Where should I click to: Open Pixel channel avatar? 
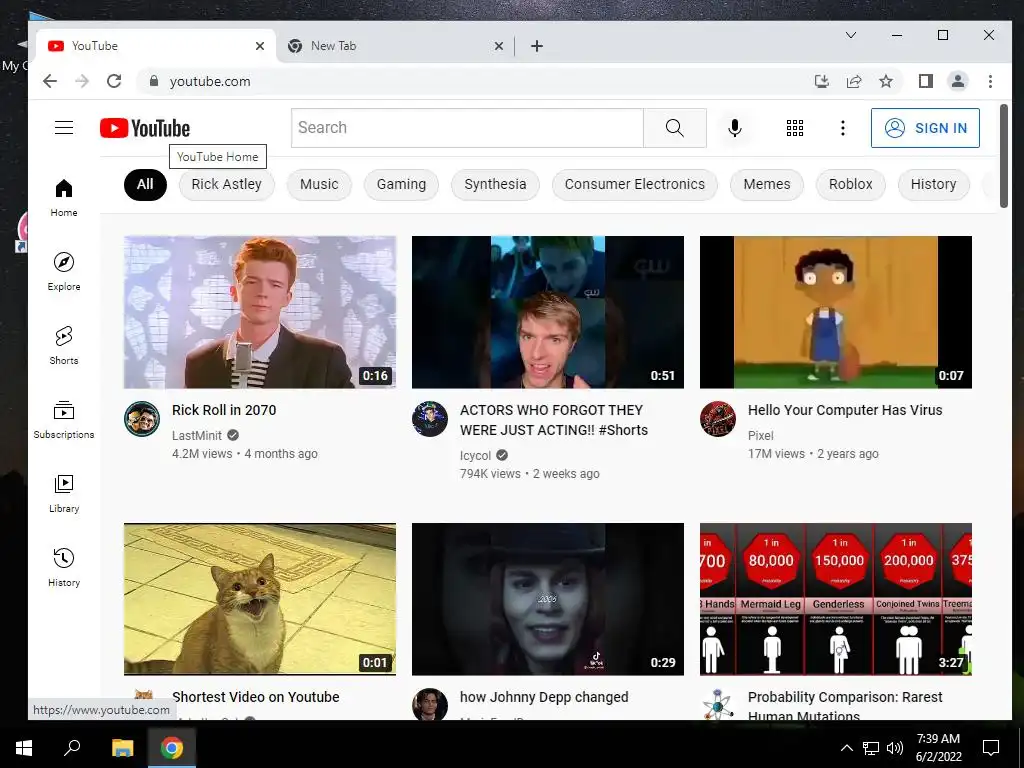[x=718, y=419]
